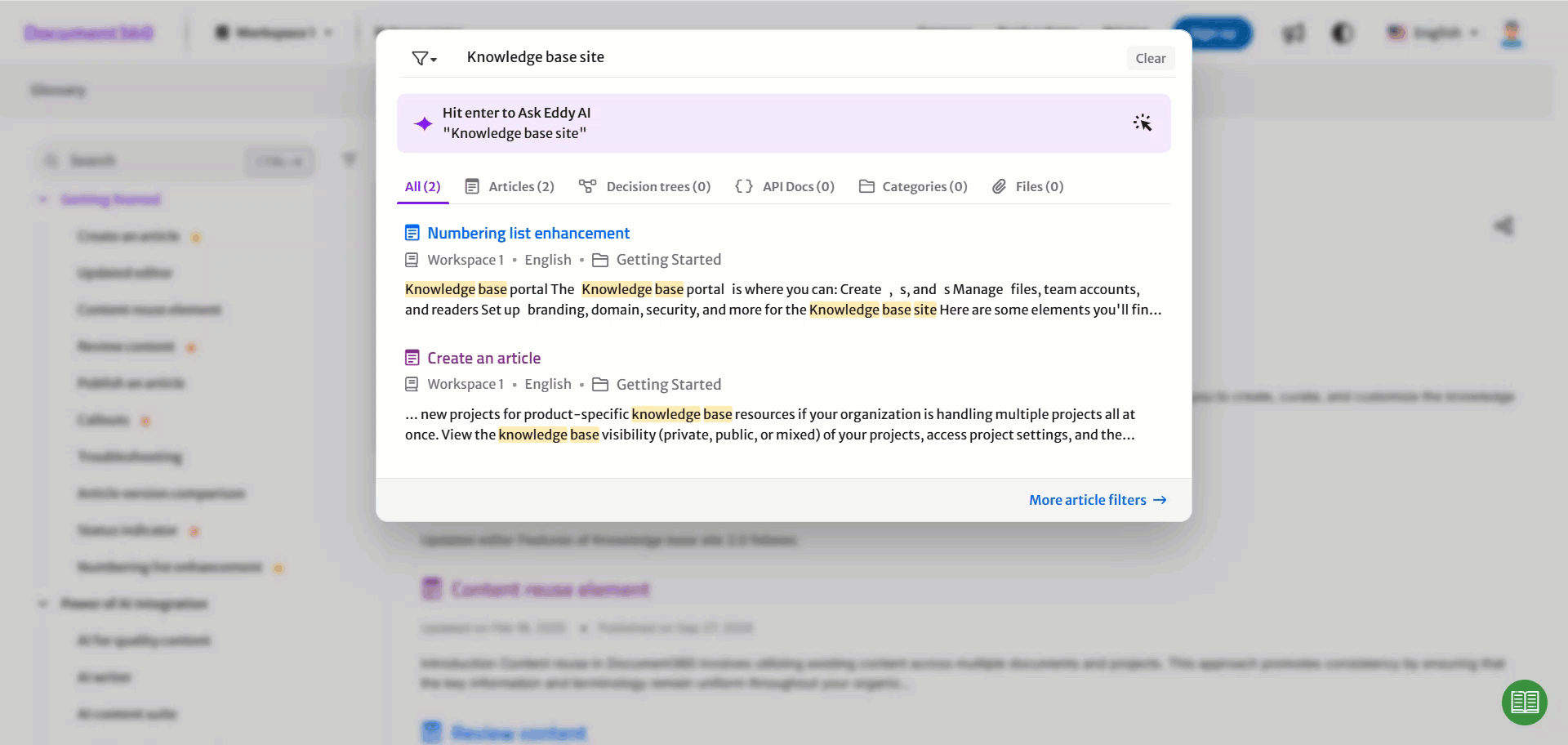Switch to the API Docs (0) tab

785,186
